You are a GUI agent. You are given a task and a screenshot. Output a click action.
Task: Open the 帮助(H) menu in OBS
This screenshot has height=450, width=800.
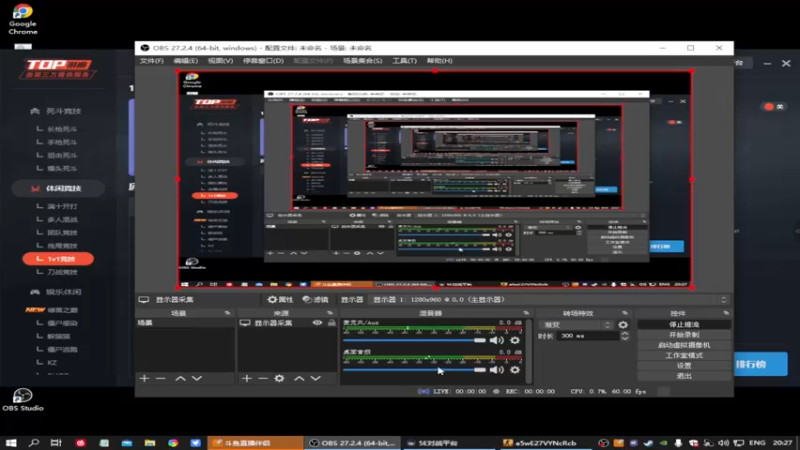440,61
